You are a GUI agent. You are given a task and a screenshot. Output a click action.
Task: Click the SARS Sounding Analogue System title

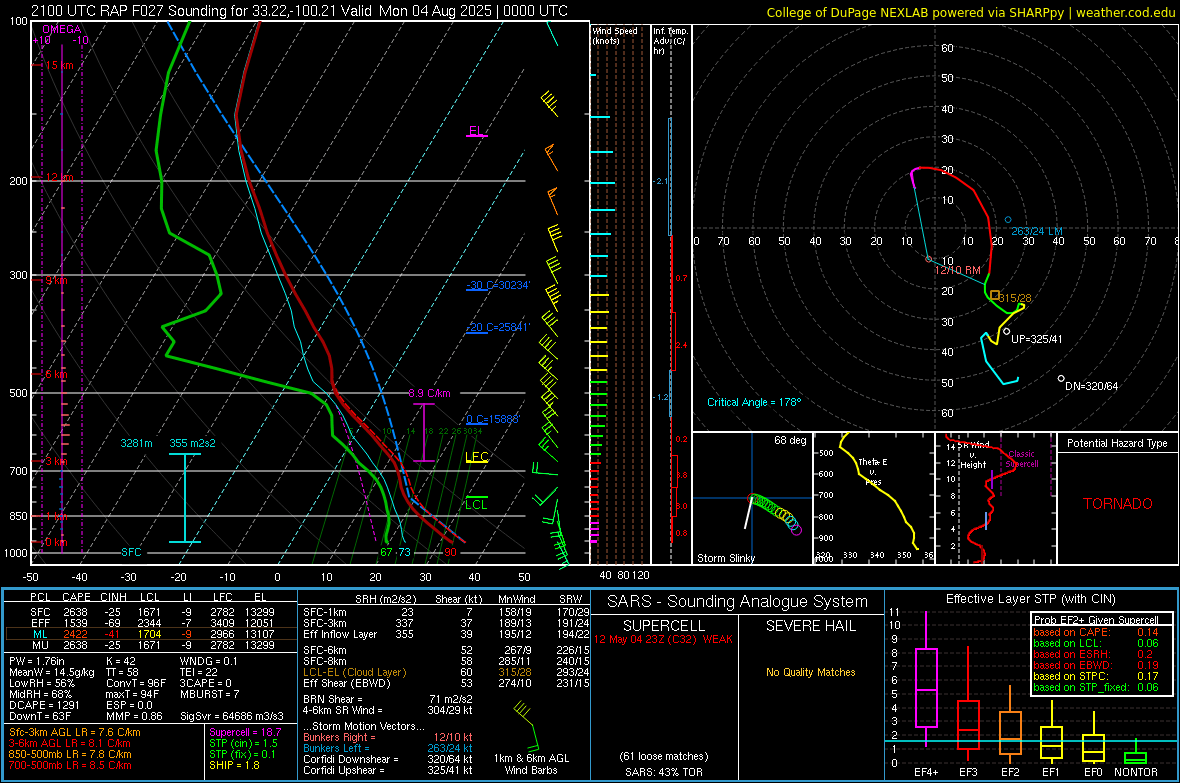click(738, 602)
